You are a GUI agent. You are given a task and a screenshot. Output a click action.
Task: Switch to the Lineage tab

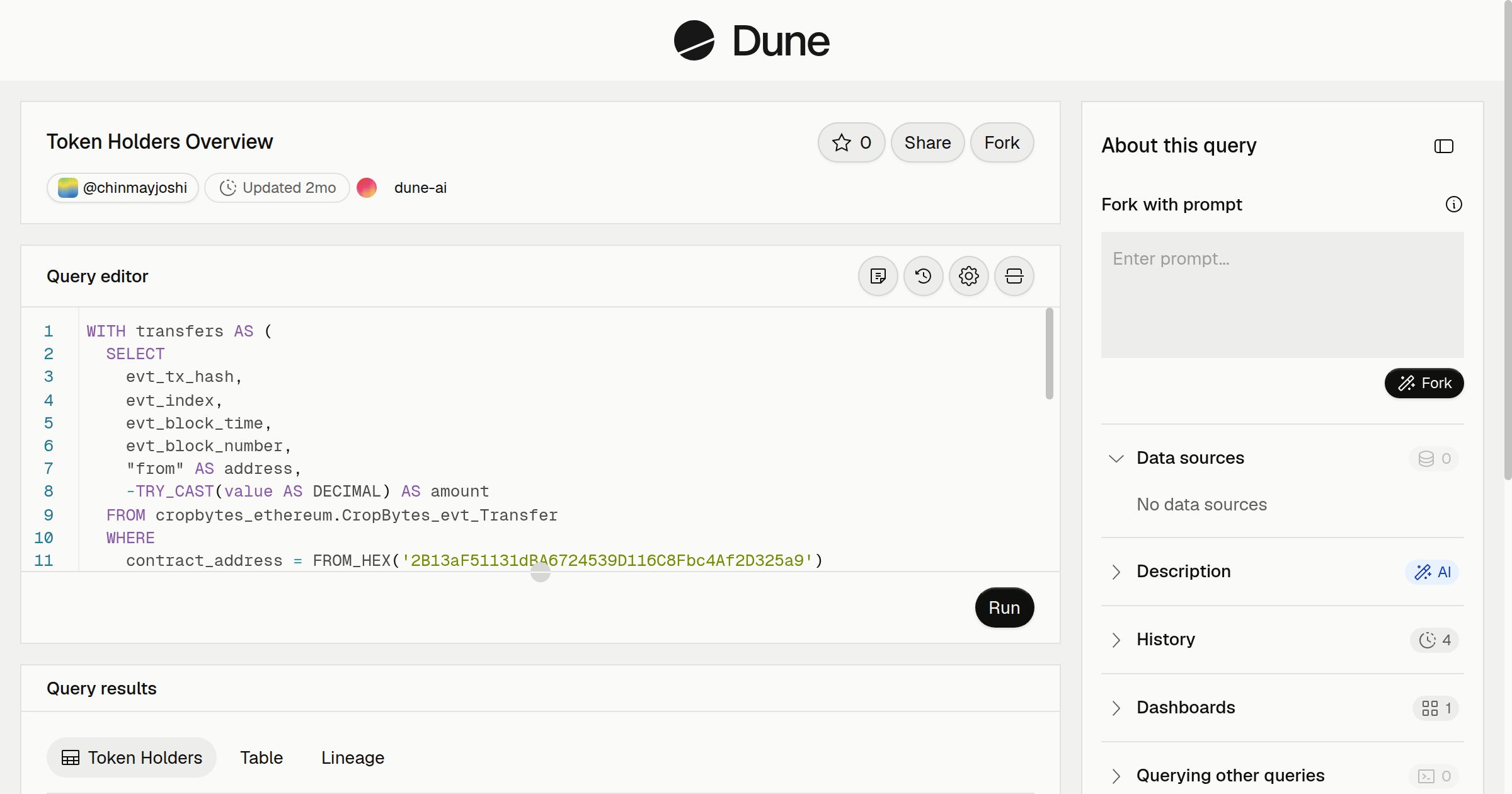(353, 757)
